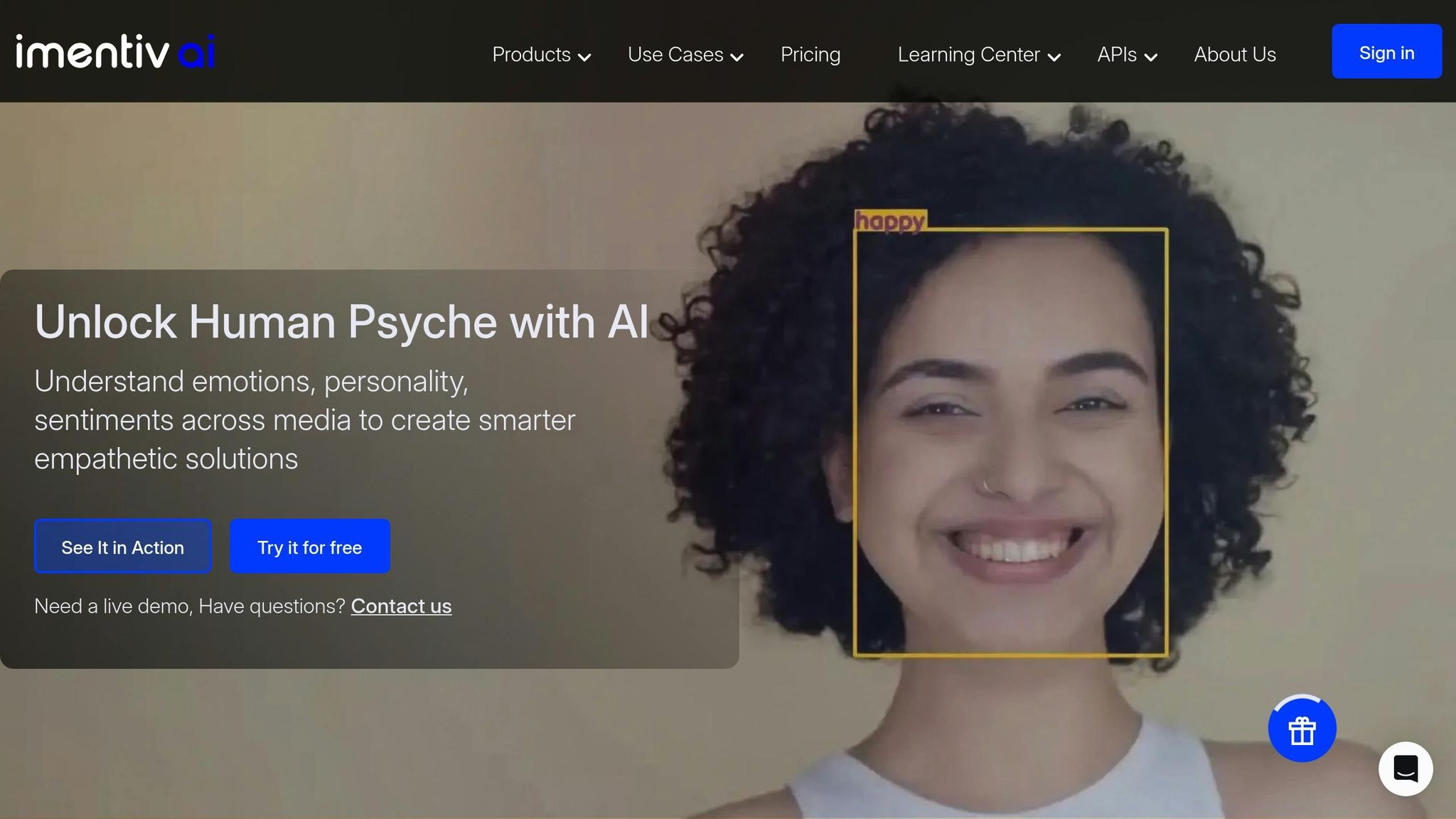Open the gift rewards widget
Viewport: 1456px width, 819px height.
[x=1302, y=729]
